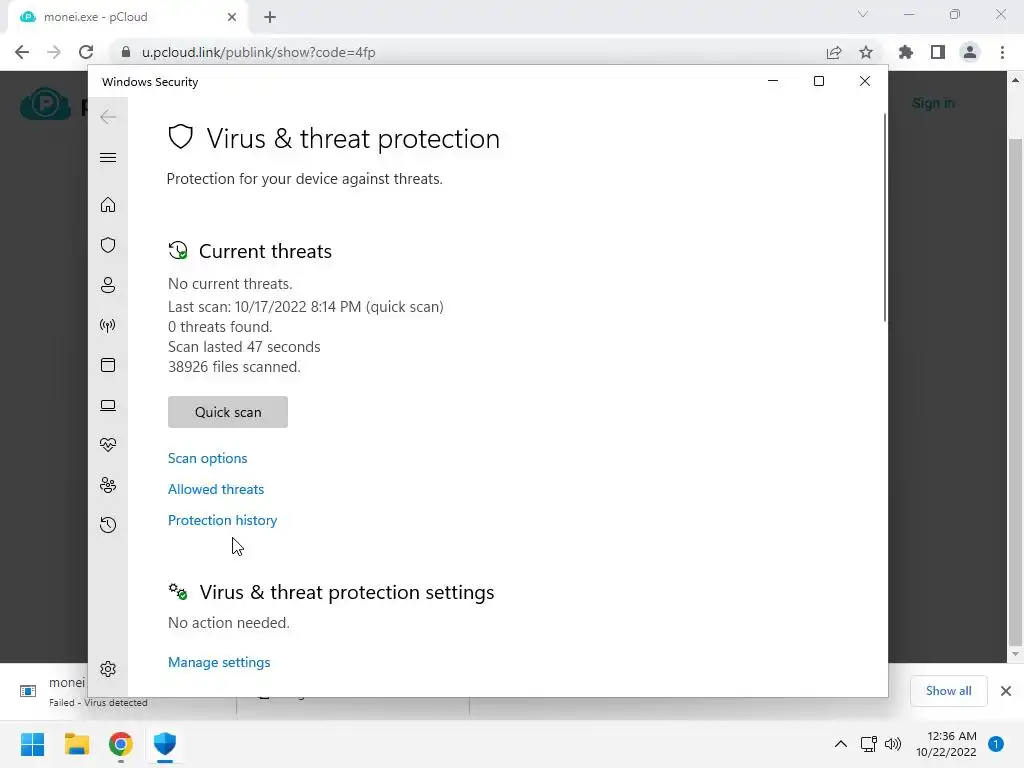Viewport: 1024px width, 768px height.
Task: Open Firewall & network protection icon
Action: (108, 325)
